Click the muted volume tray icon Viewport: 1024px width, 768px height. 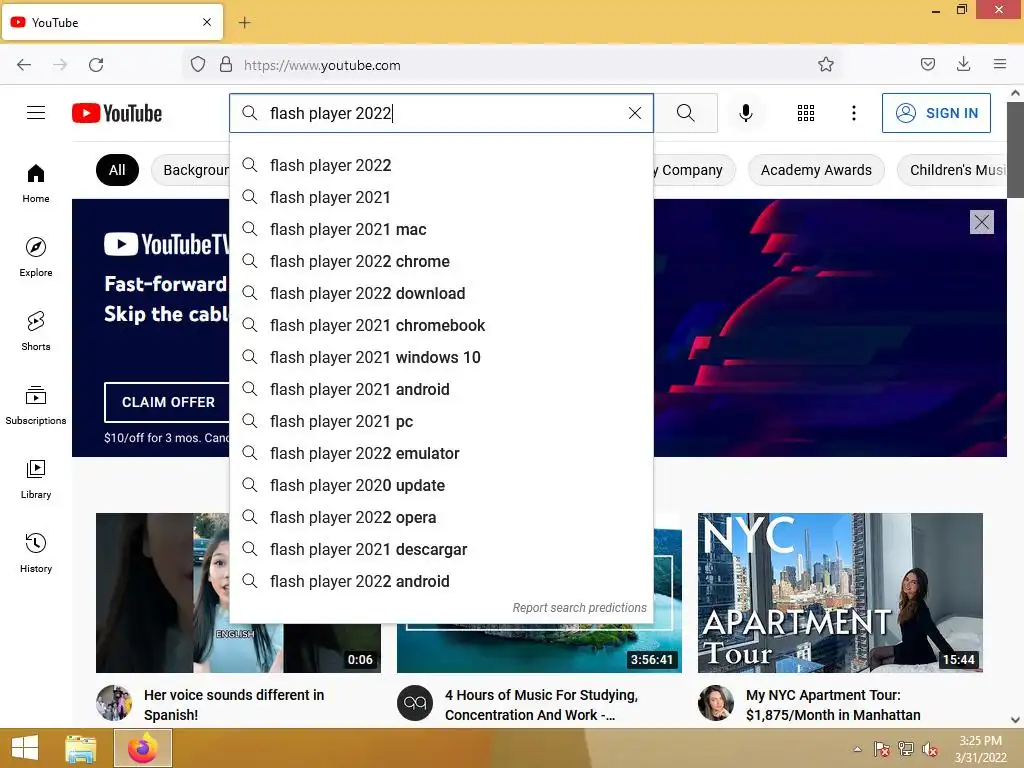click(x=930, y=749)
